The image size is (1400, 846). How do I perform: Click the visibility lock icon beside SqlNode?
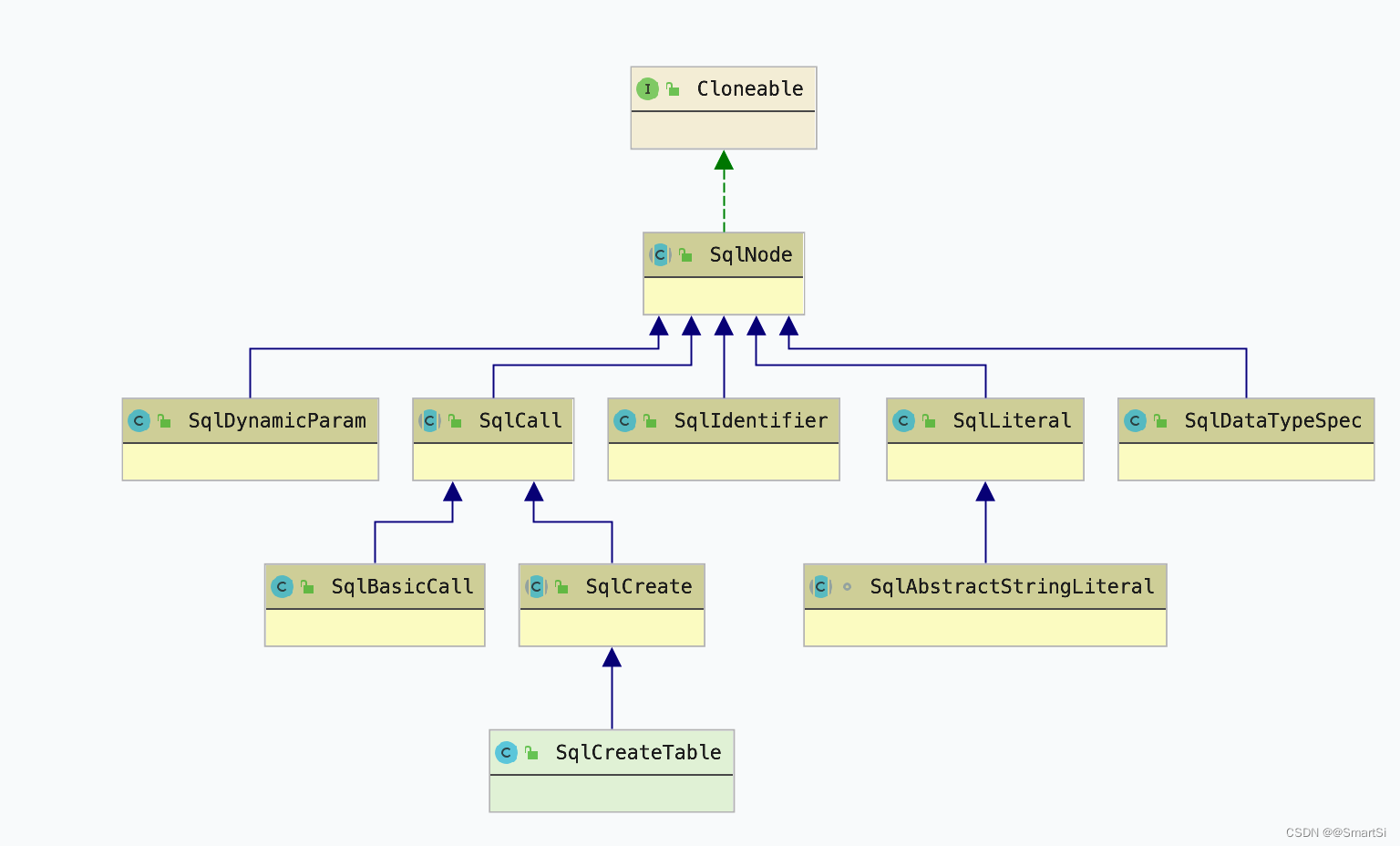click(x=685, y=255)
